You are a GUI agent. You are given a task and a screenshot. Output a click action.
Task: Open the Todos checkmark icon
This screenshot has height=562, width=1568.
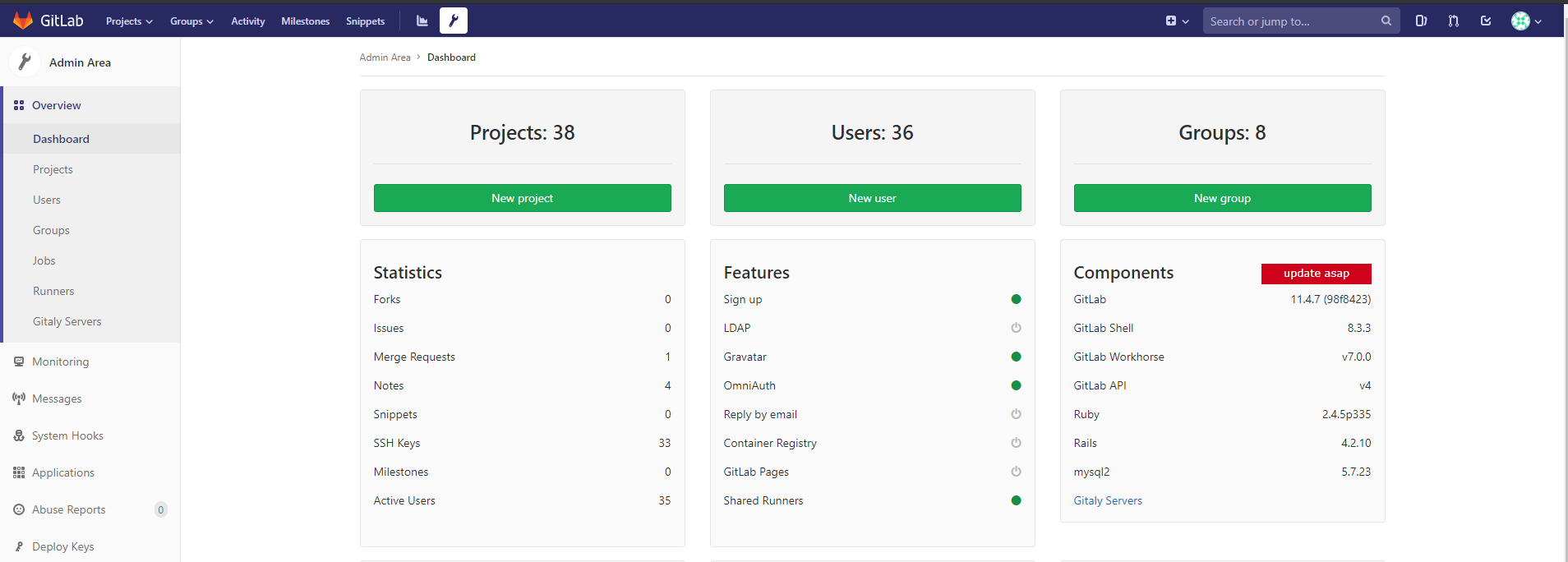pos(1486,21)
